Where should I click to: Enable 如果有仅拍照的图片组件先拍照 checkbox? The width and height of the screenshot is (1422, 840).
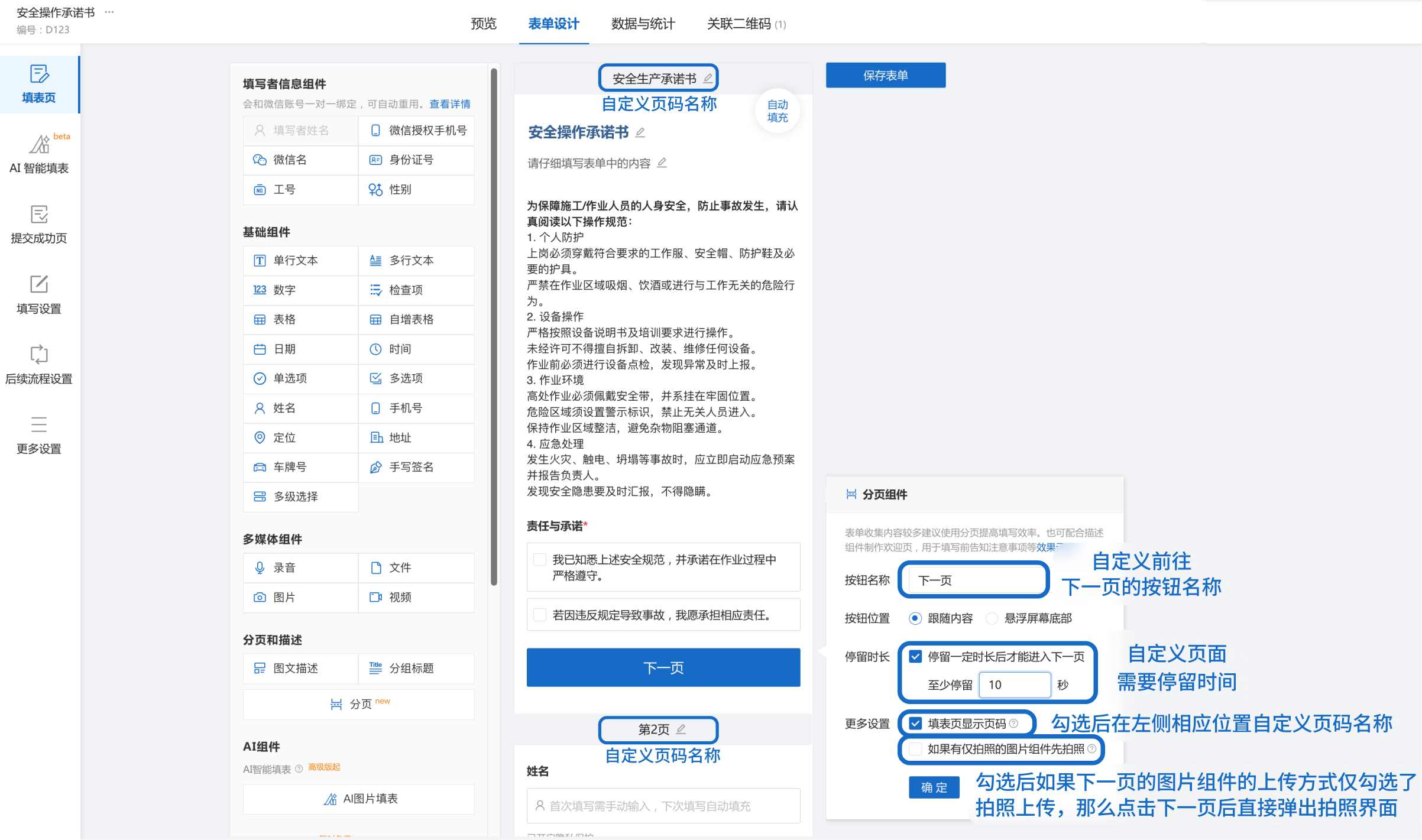tap(915, 749)
